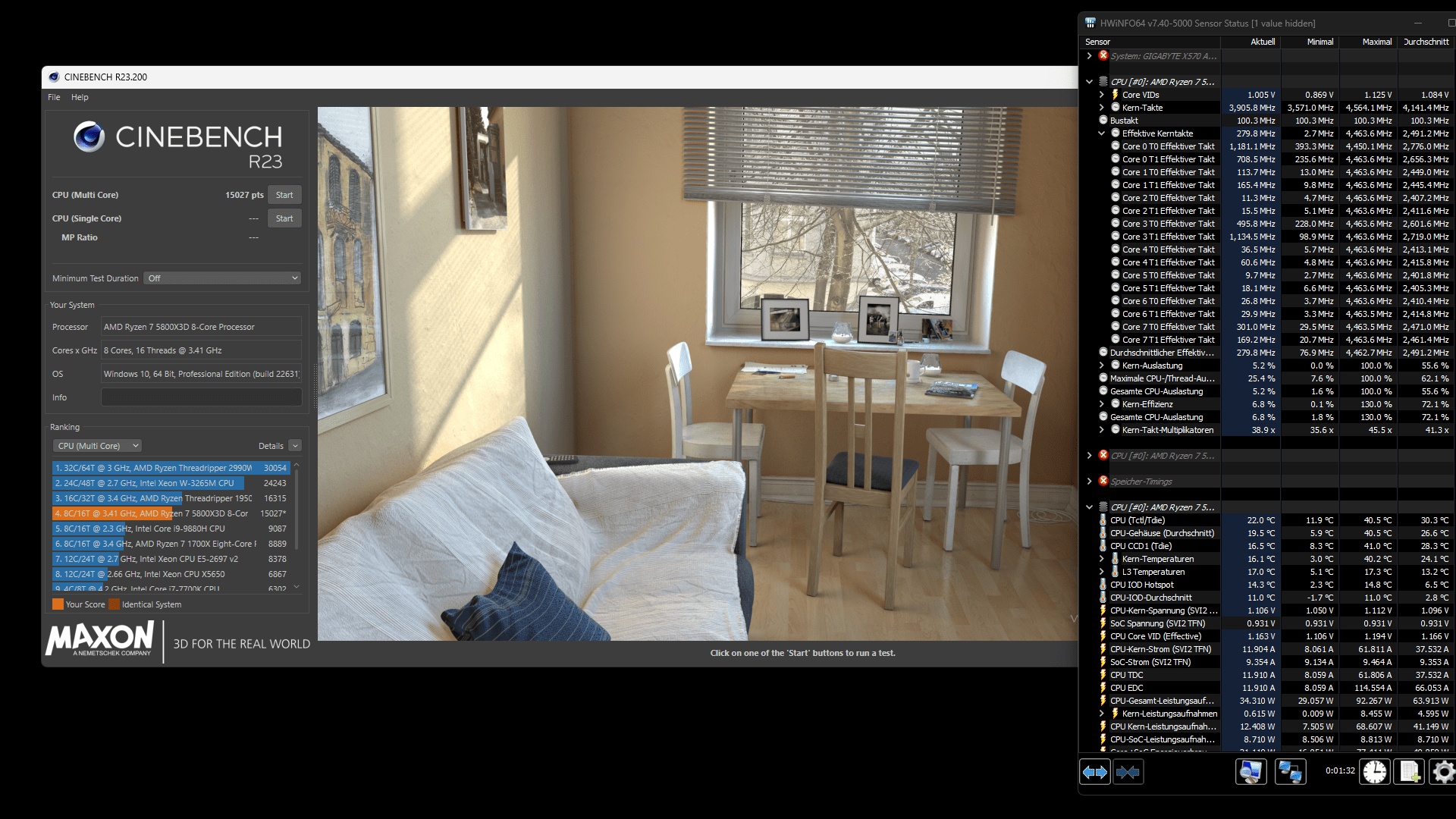Open Minimum Test Duration dropdown
This screenshot has height=819, width=1456.
223,278
